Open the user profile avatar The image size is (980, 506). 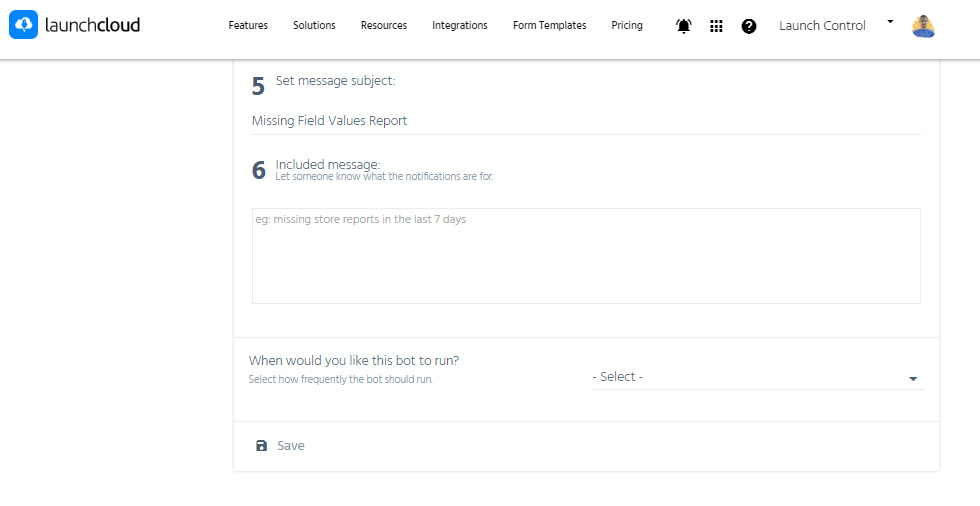tap(923, 26)
